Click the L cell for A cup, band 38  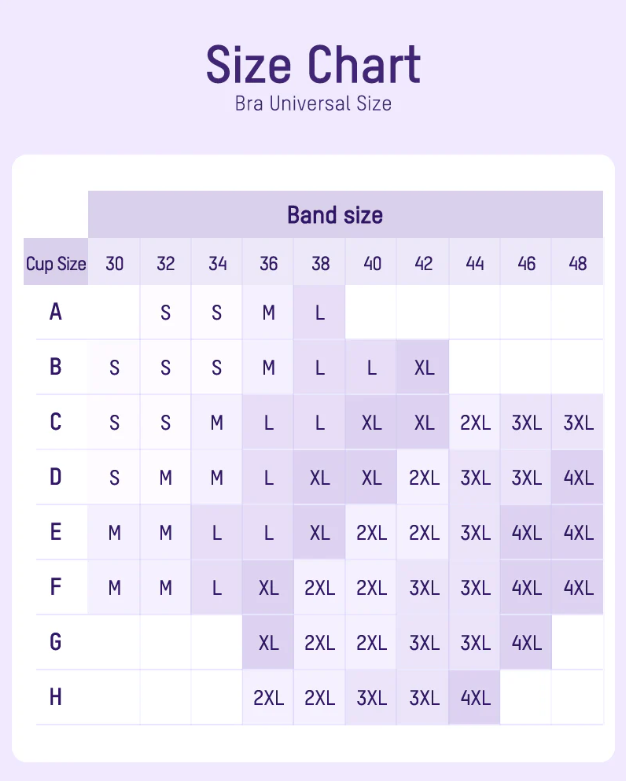pos(320,312)
